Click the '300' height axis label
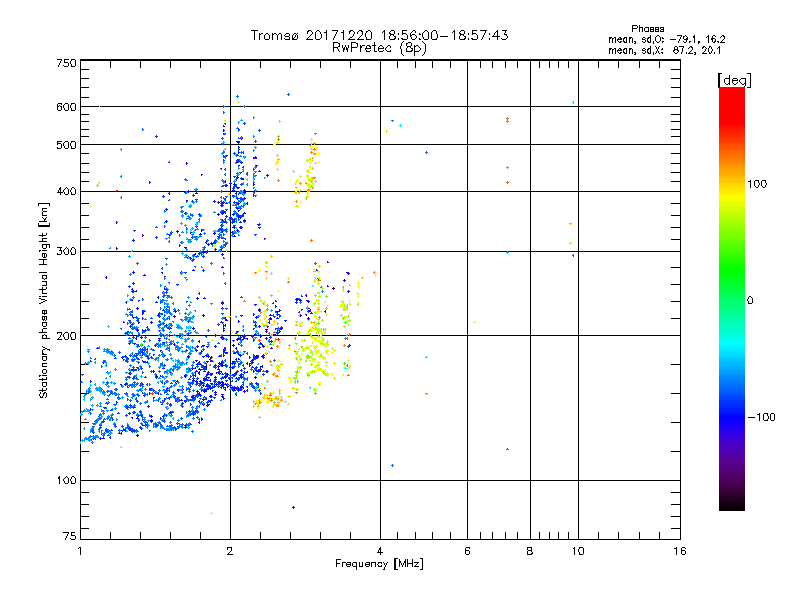 pos(66,252)
